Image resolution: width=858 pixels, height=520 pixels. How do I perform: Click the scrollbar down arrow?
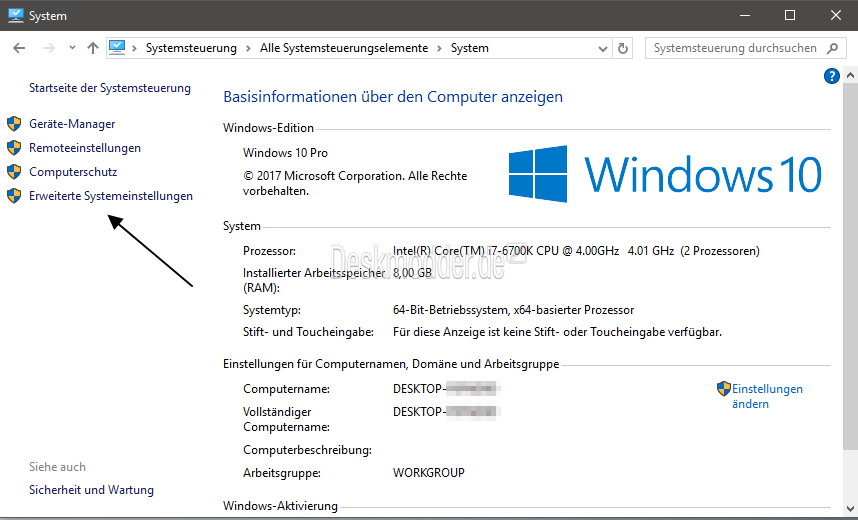(850, 509)
